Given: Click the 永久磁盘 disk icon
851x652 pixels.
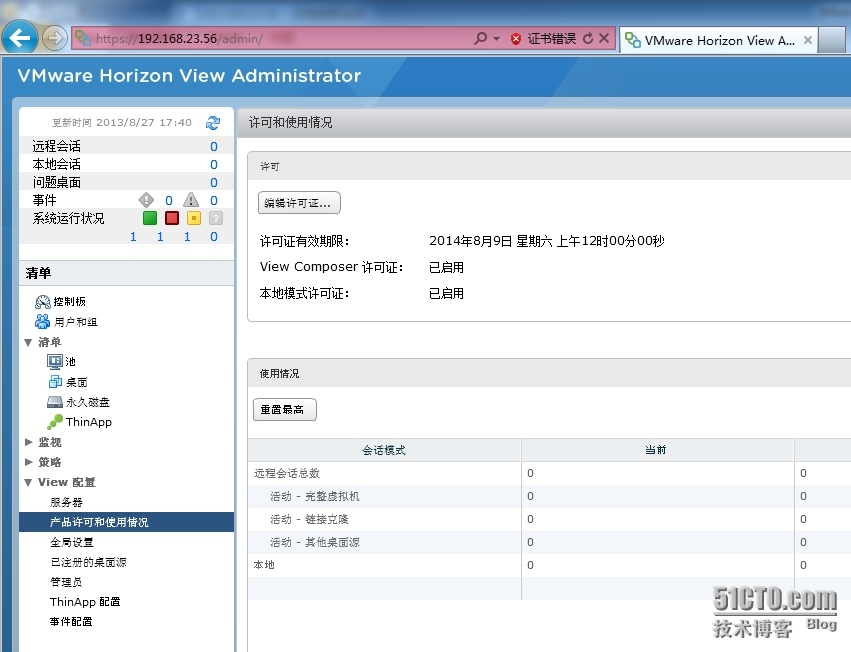Looking at the screenshot, I should [x=55, y=402].
